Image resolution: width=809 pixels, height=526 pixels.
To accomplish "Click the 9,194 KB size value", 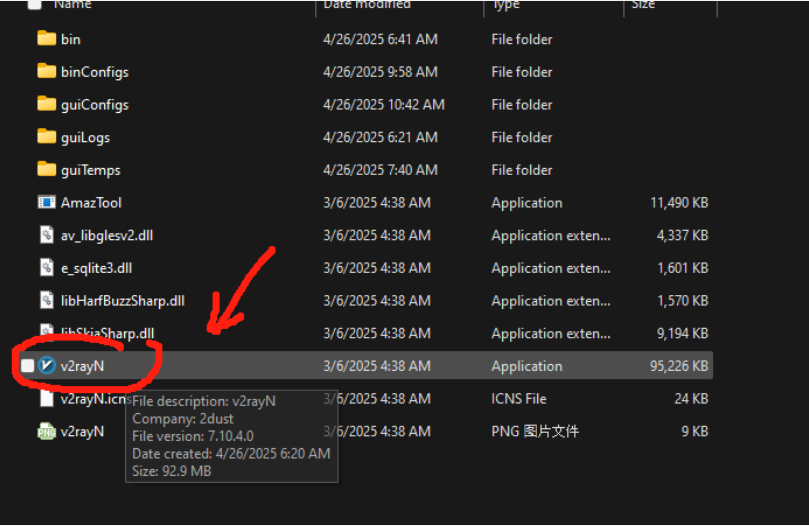I will click(x=682, y=333).
